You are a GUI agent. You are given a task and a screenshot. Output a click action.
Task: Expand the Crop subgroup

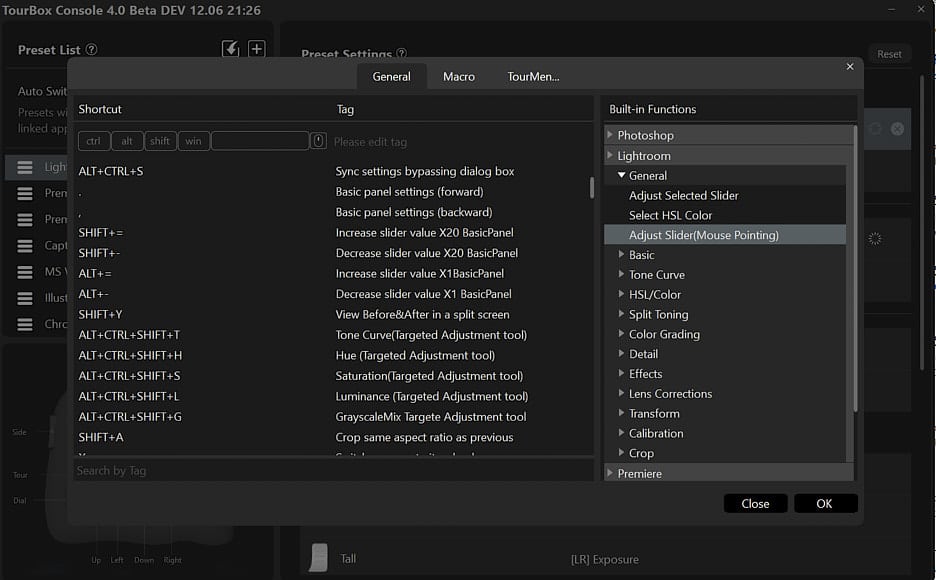621,452
